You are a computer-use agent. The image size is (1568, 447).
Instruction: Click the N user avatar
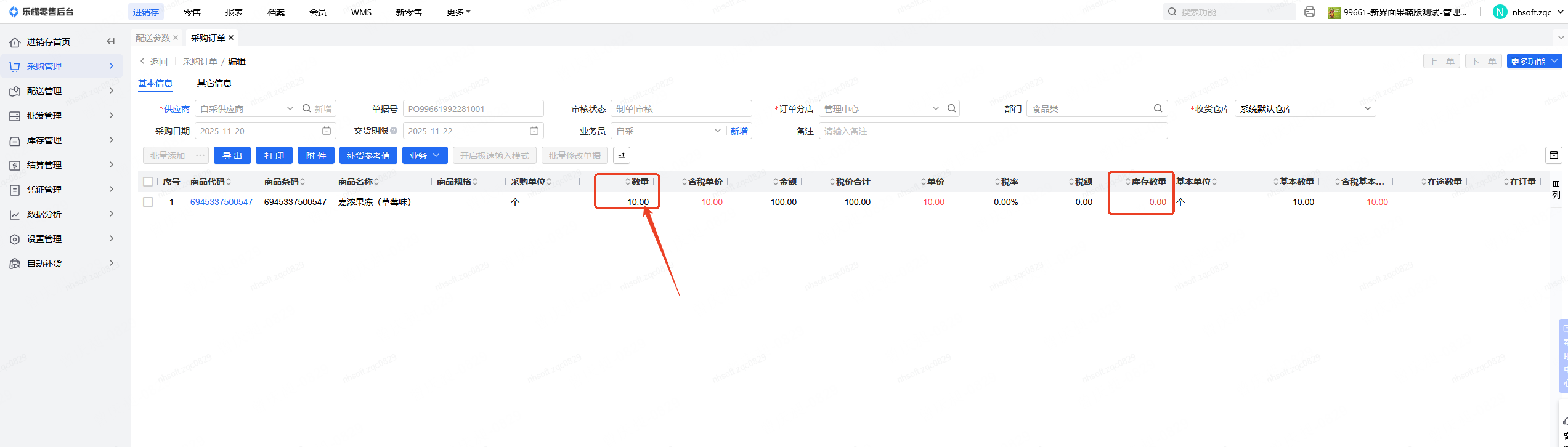coord(1500,12)
